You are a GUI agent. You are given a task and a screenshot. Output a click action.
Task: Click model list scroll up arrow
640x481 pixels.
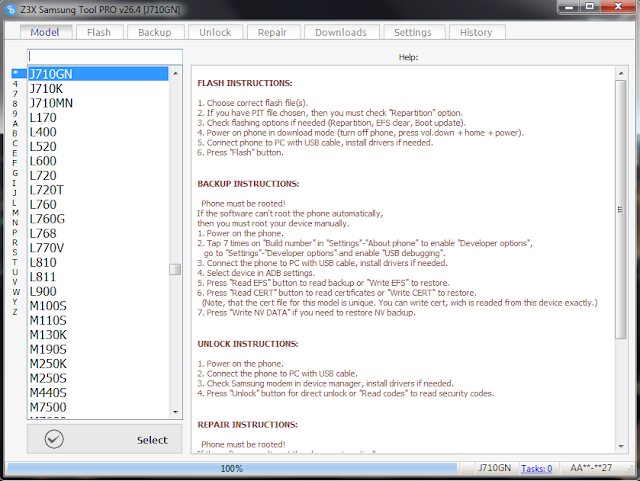(176, 73)
